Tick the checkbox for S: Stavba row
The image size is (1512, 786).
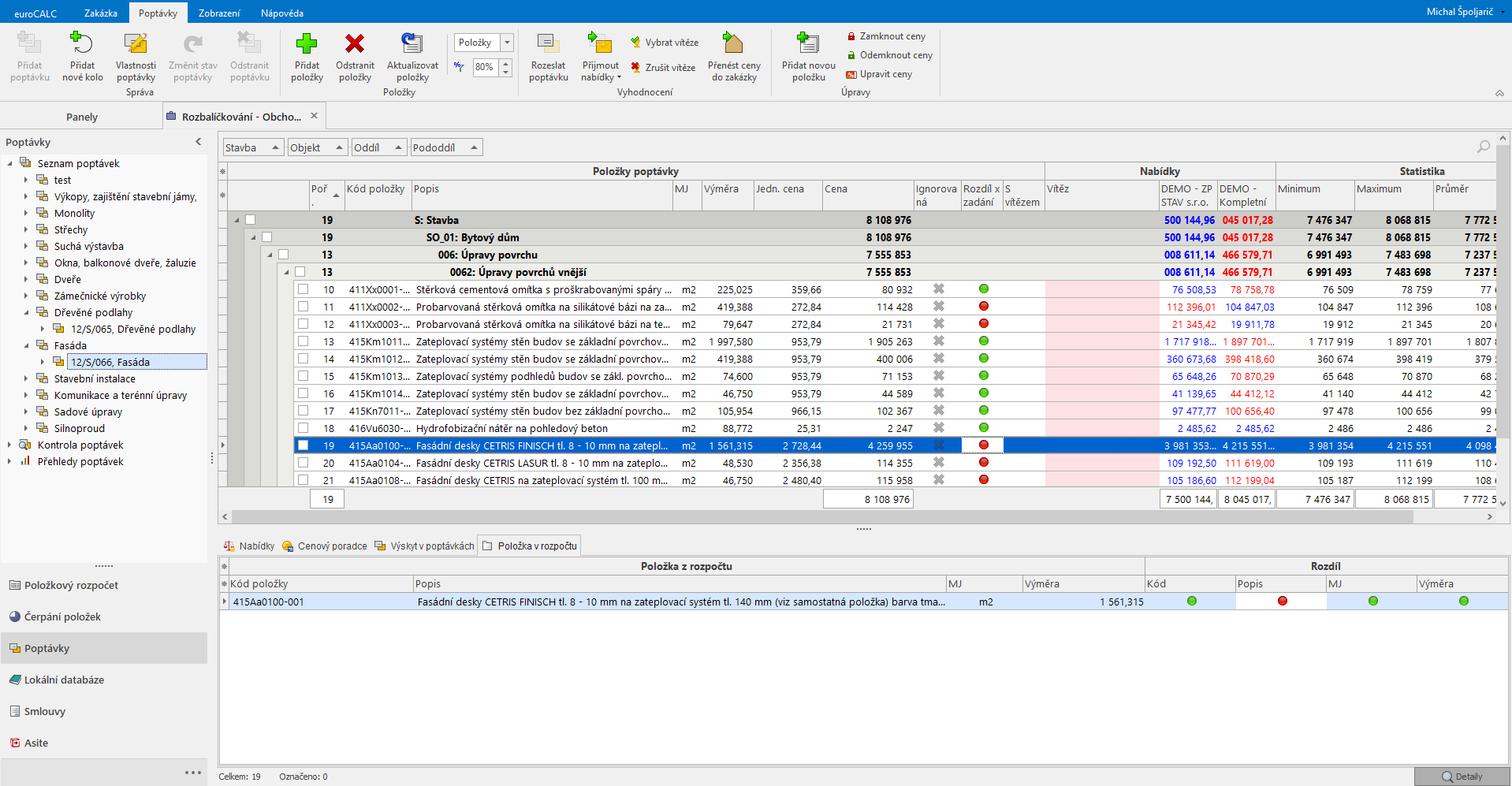pyautogui.click(x=250, y=220)
